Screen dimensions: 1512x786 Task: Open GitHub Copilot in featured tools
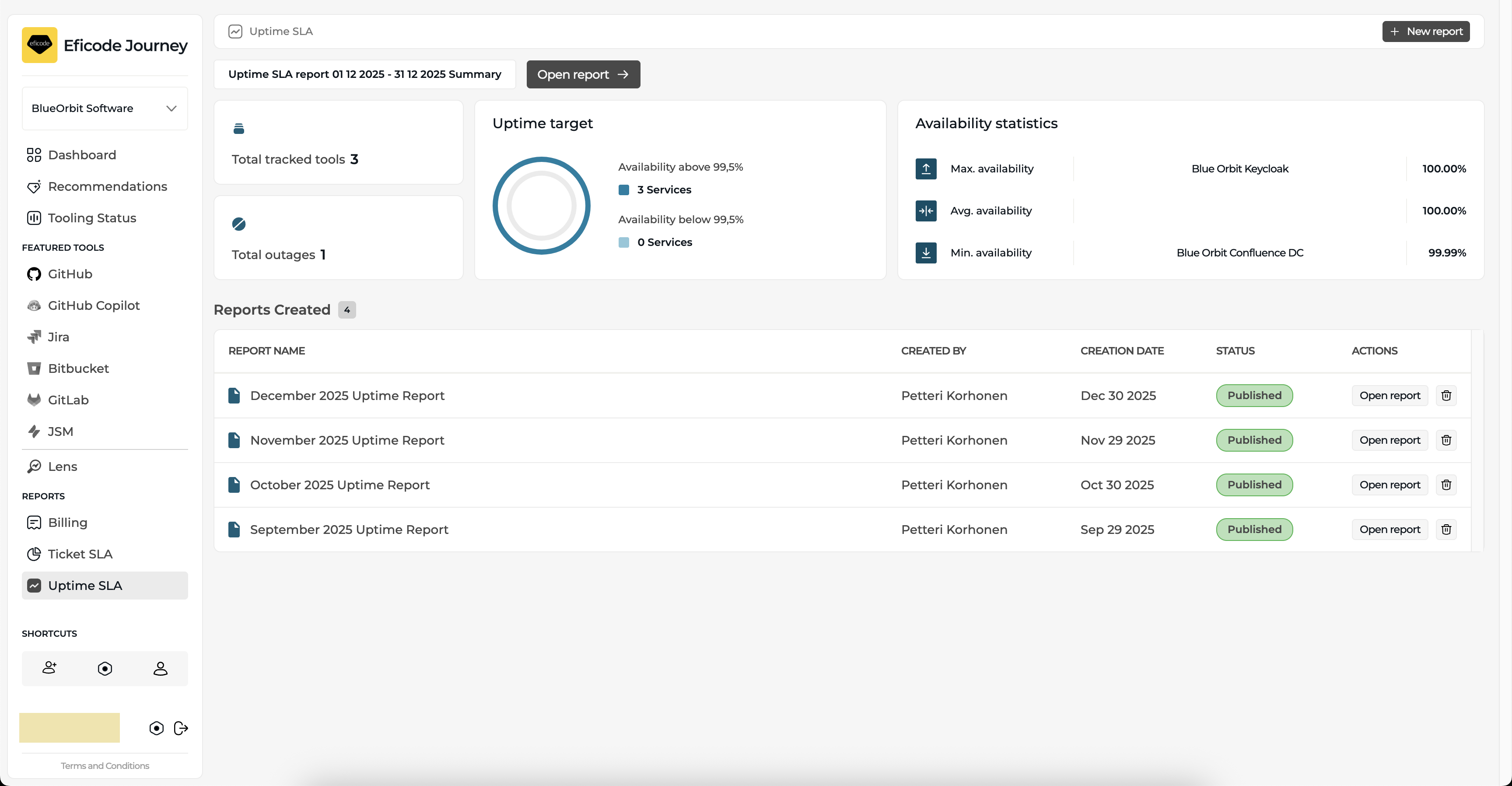pyautogui.click(x=93, y=305)
